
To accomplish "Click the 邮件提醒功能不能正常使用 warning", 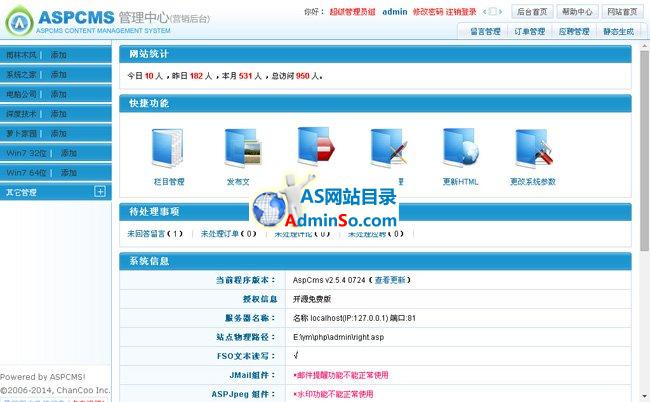I will pyautogui.click(x=341, y=375).
